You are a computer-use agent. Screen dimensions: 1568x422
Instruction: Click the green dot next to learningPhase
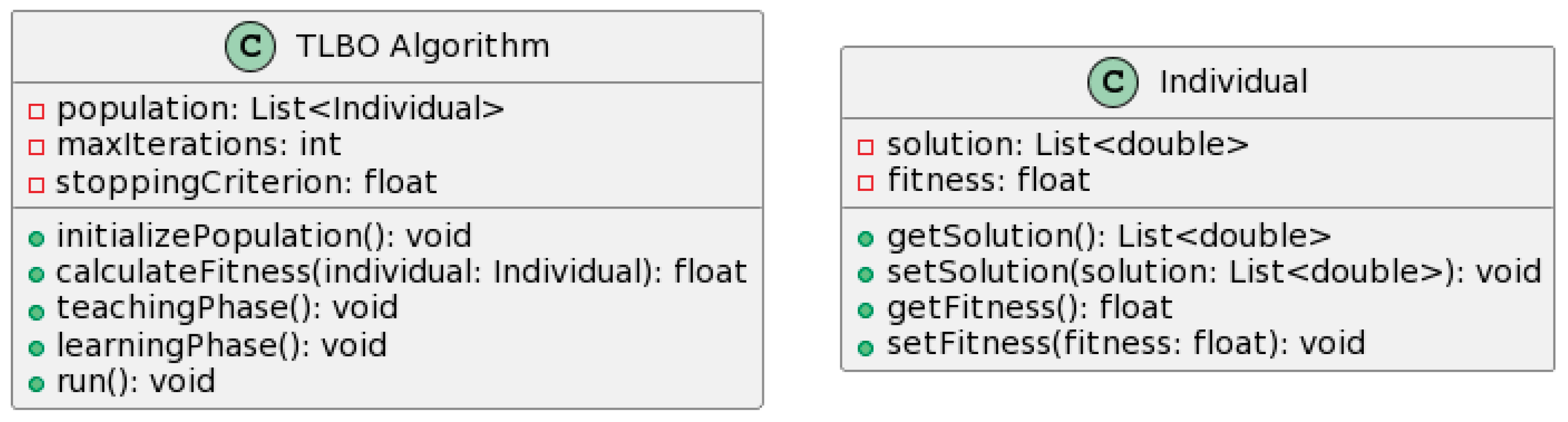pos(36,348)
